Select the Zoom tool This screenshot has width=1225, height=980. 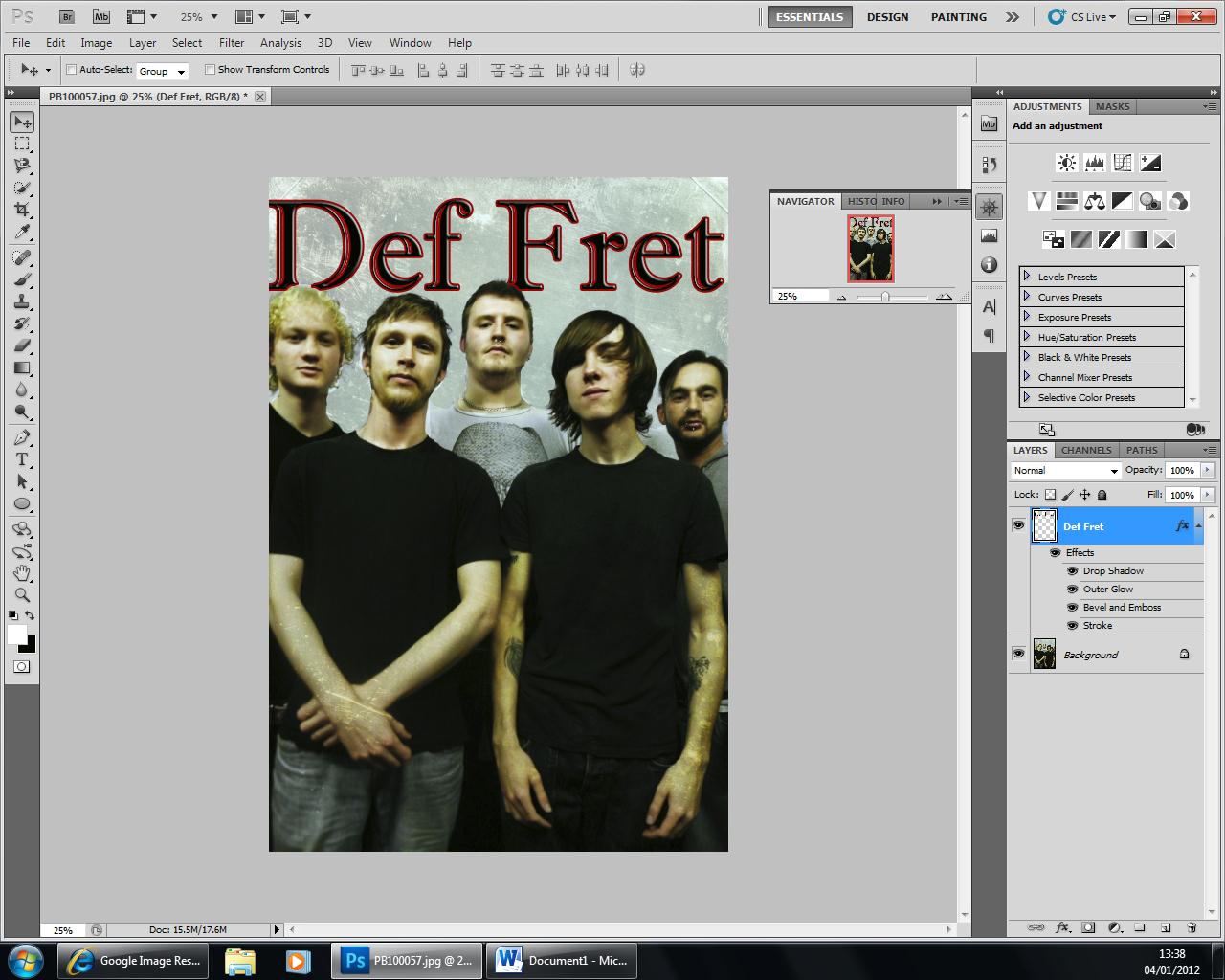click(22, 595)
